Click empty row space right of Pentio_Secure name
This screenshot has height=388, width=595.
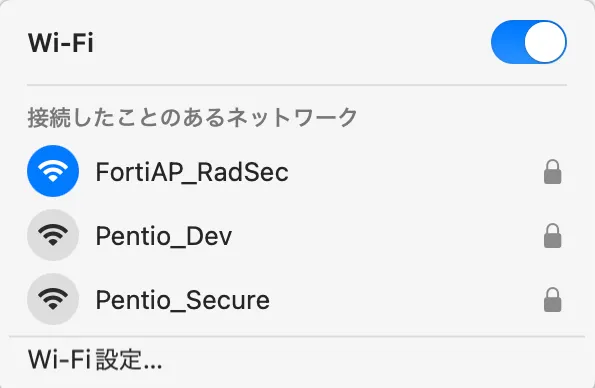[406, 300]
